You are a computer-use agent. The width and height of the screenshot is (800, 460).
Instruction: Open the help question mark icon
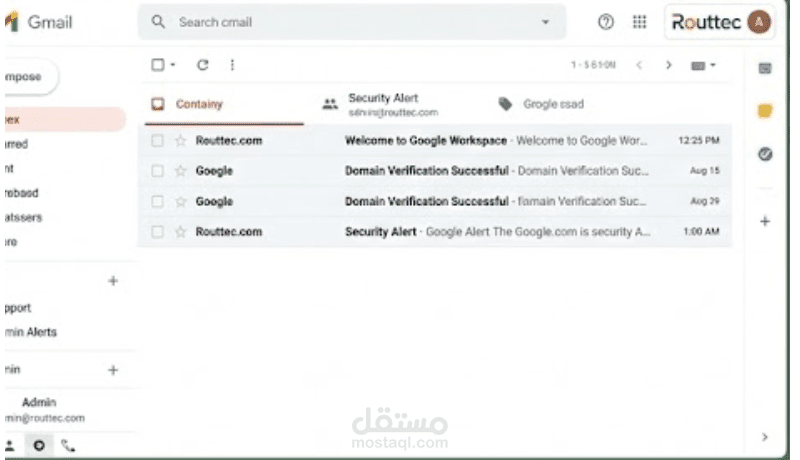606,22
